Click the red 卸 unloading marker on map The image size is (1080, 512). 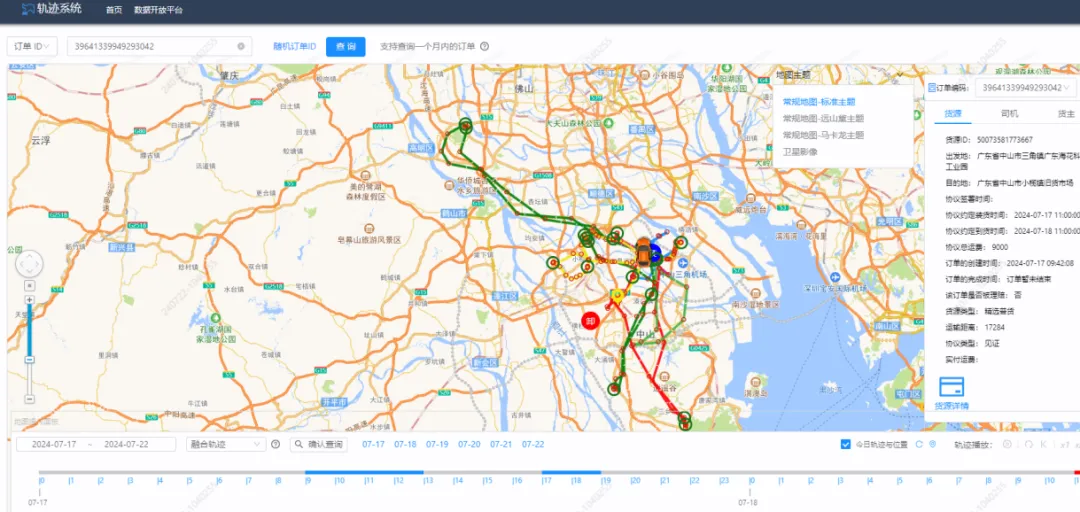coord(590,321)
